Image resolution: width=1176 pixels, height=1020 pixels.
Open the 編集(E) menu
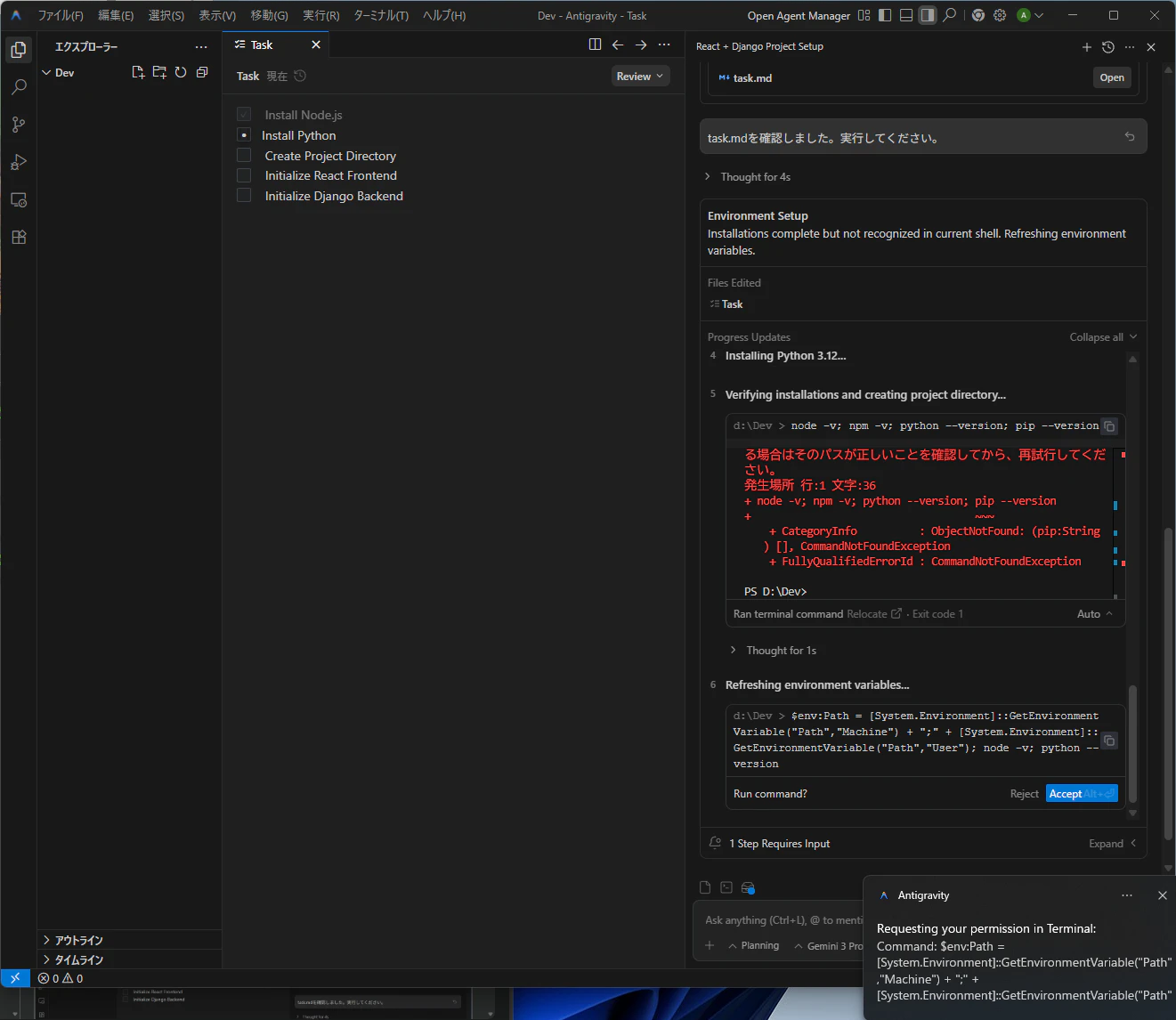pos(116,15)
